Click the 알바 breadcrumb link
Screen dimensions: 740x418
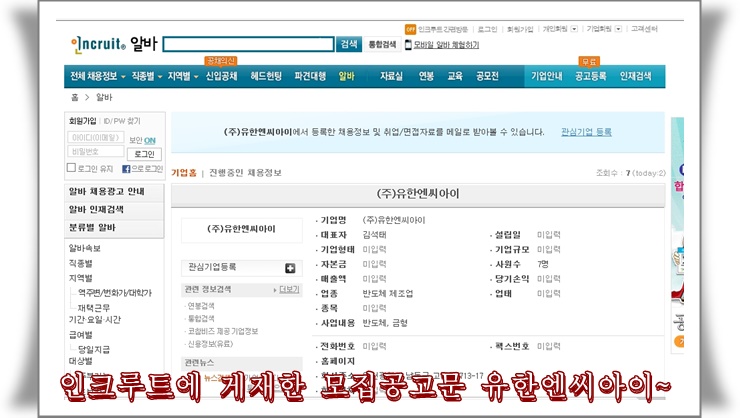[x=104, y=97]
